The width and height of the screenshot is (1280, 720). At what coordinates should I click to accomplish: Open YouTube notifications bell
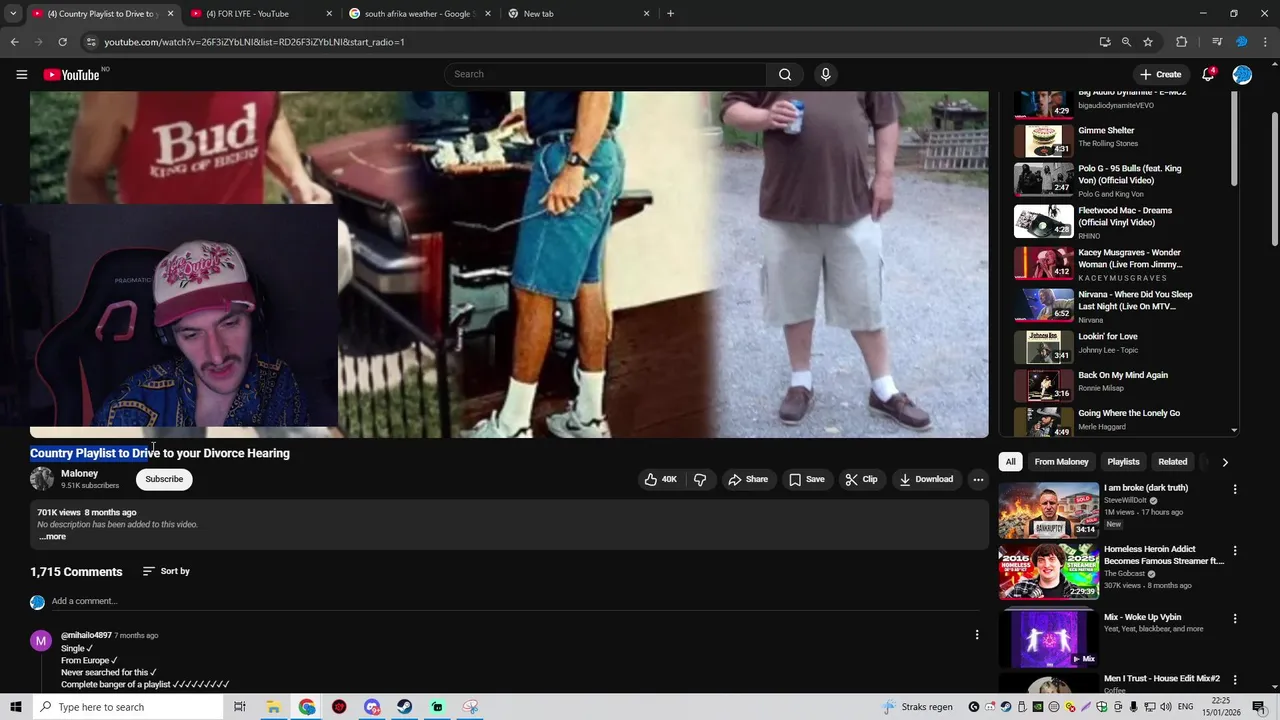1208,74
